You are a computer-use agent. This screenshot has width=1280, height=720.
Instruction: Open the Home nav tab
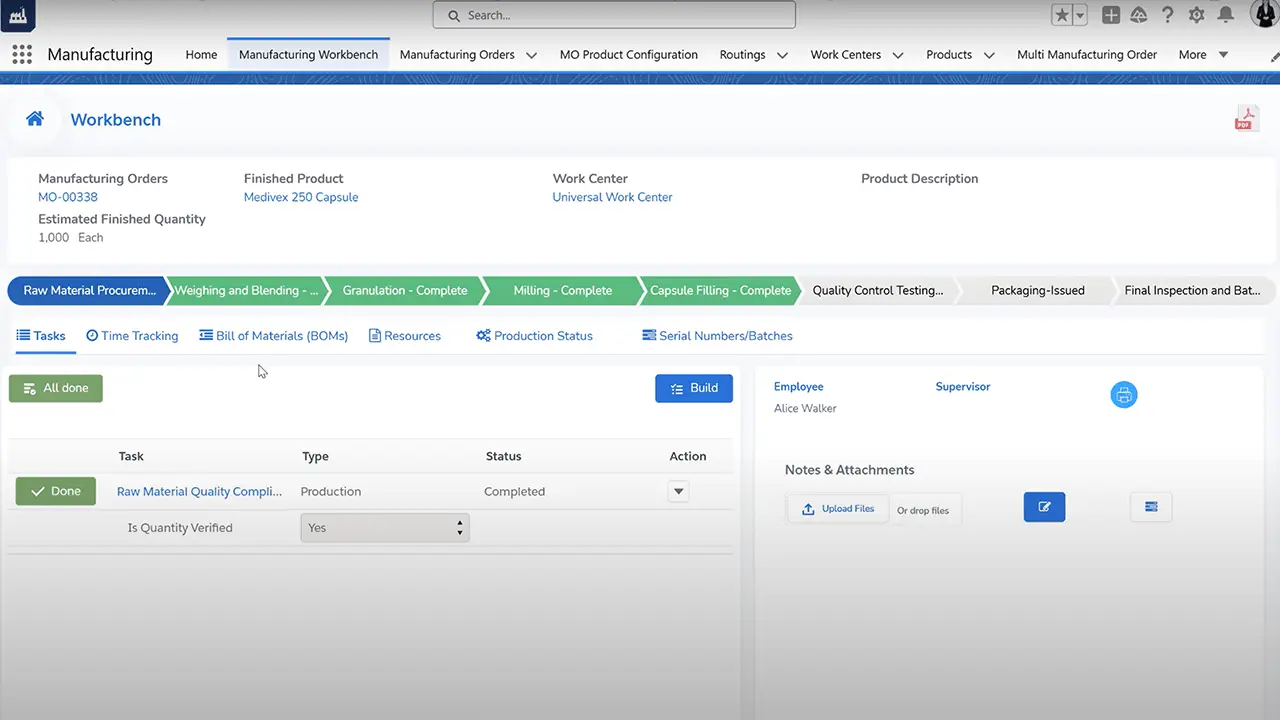(x=201, y=55)
